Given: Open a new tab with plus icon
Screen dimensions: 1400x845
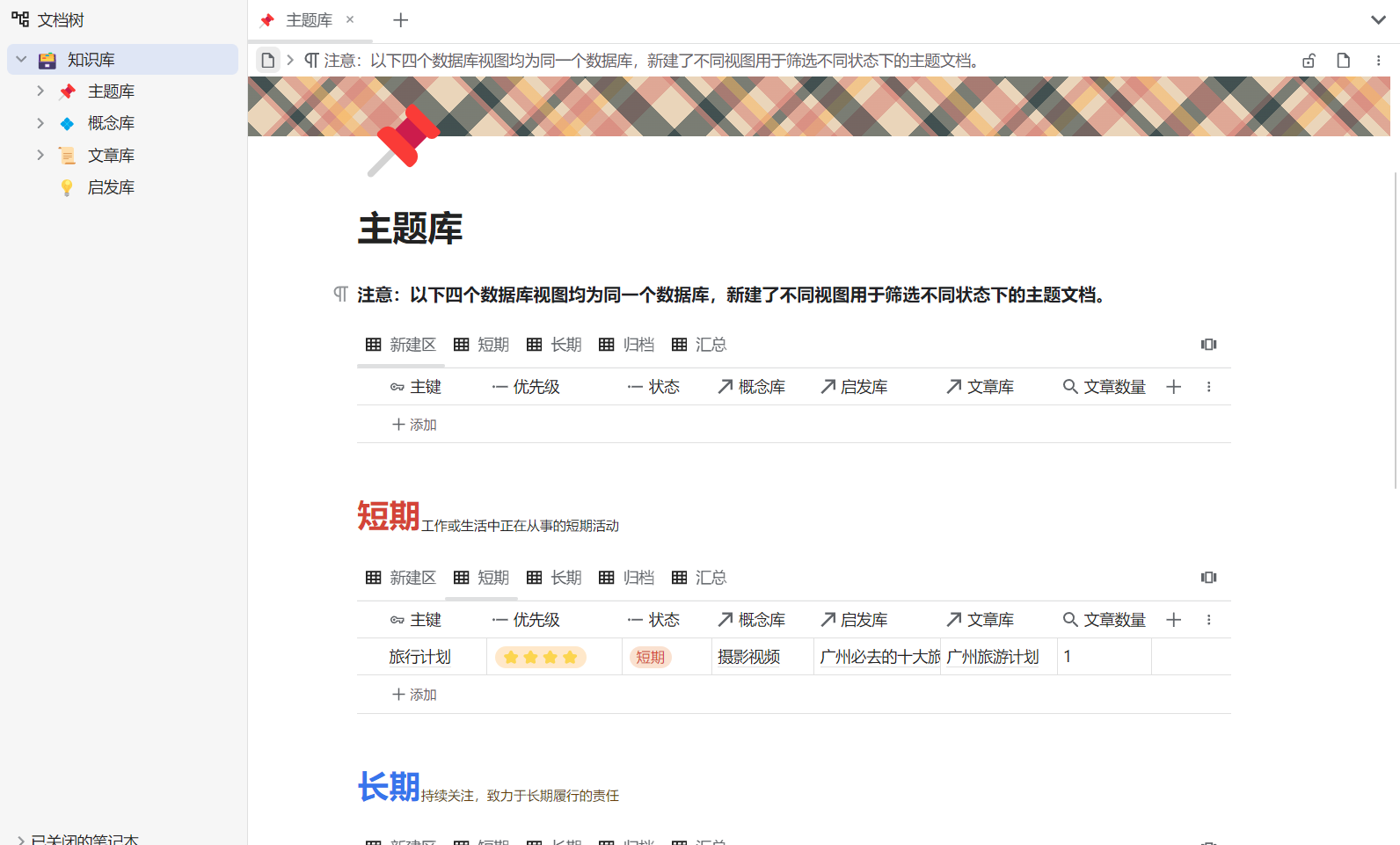Looking at the screenshot, I should pos(401,20).
